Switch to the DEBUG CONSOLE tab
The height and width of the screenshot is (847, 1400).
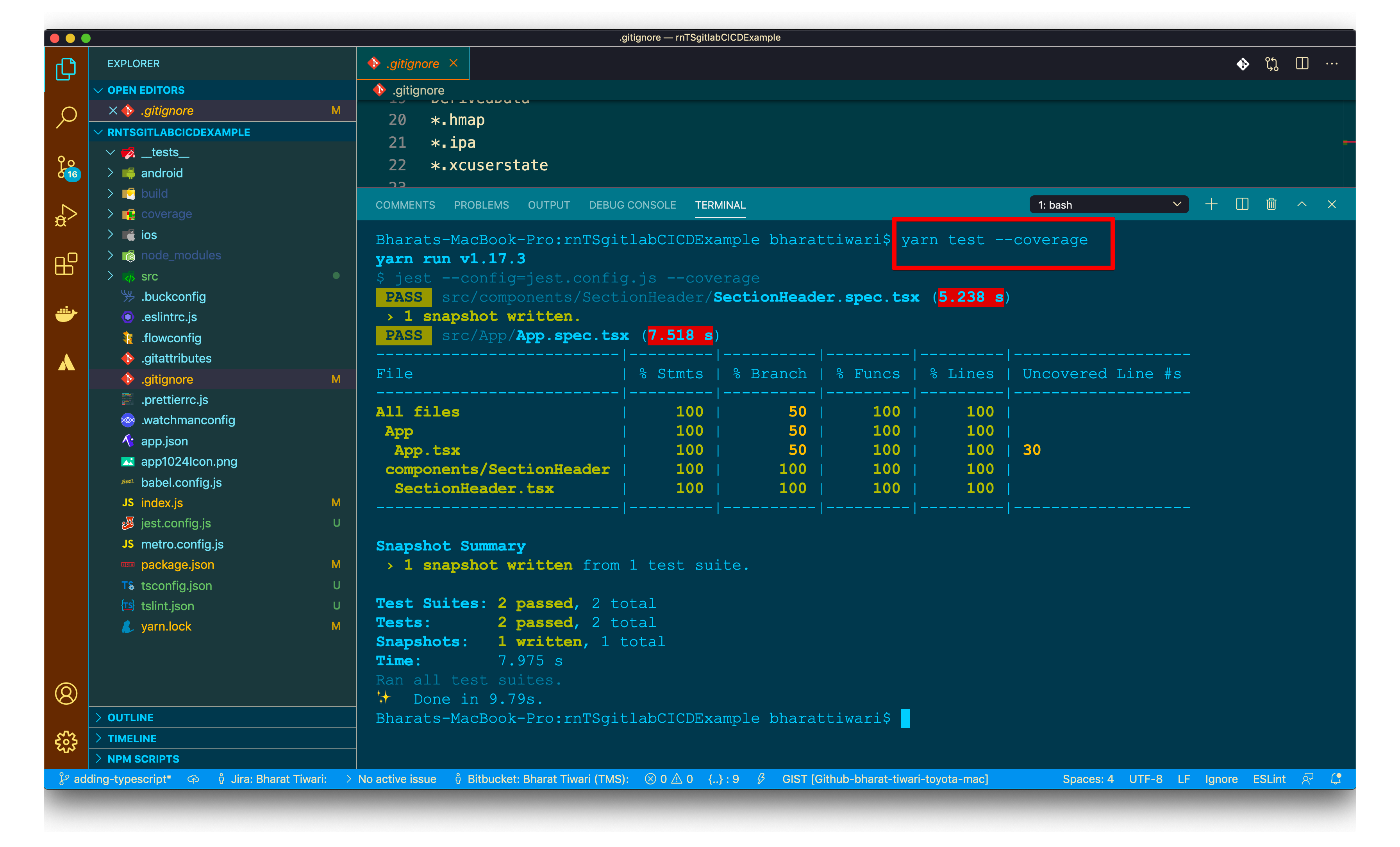[x=632, y=205]
